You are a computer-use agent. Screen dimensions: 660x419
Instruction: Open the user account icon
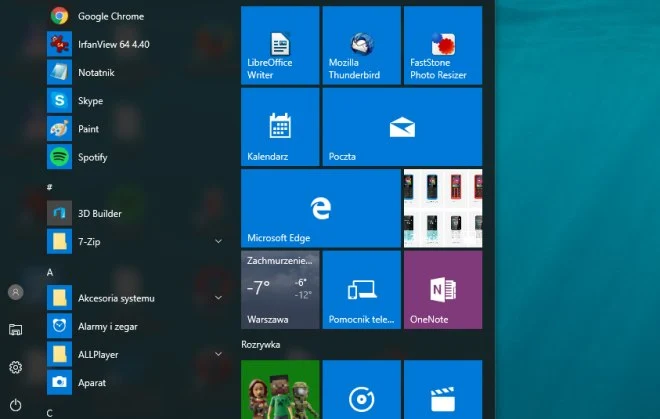click(16, 292)
